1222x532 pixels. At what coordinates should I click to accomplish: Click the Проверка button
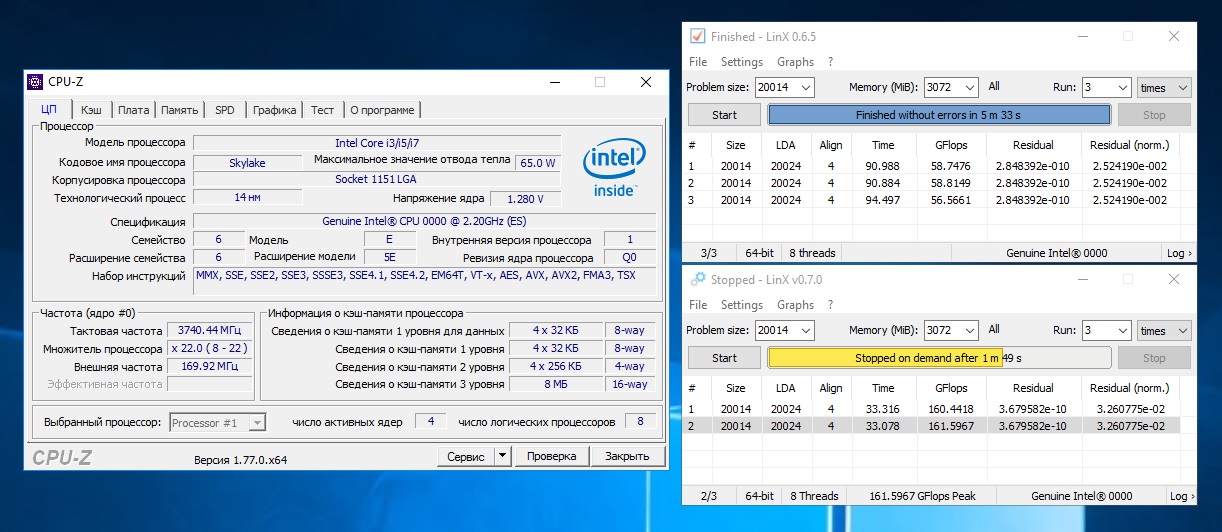pyautogui.click(x=551, y=456)
